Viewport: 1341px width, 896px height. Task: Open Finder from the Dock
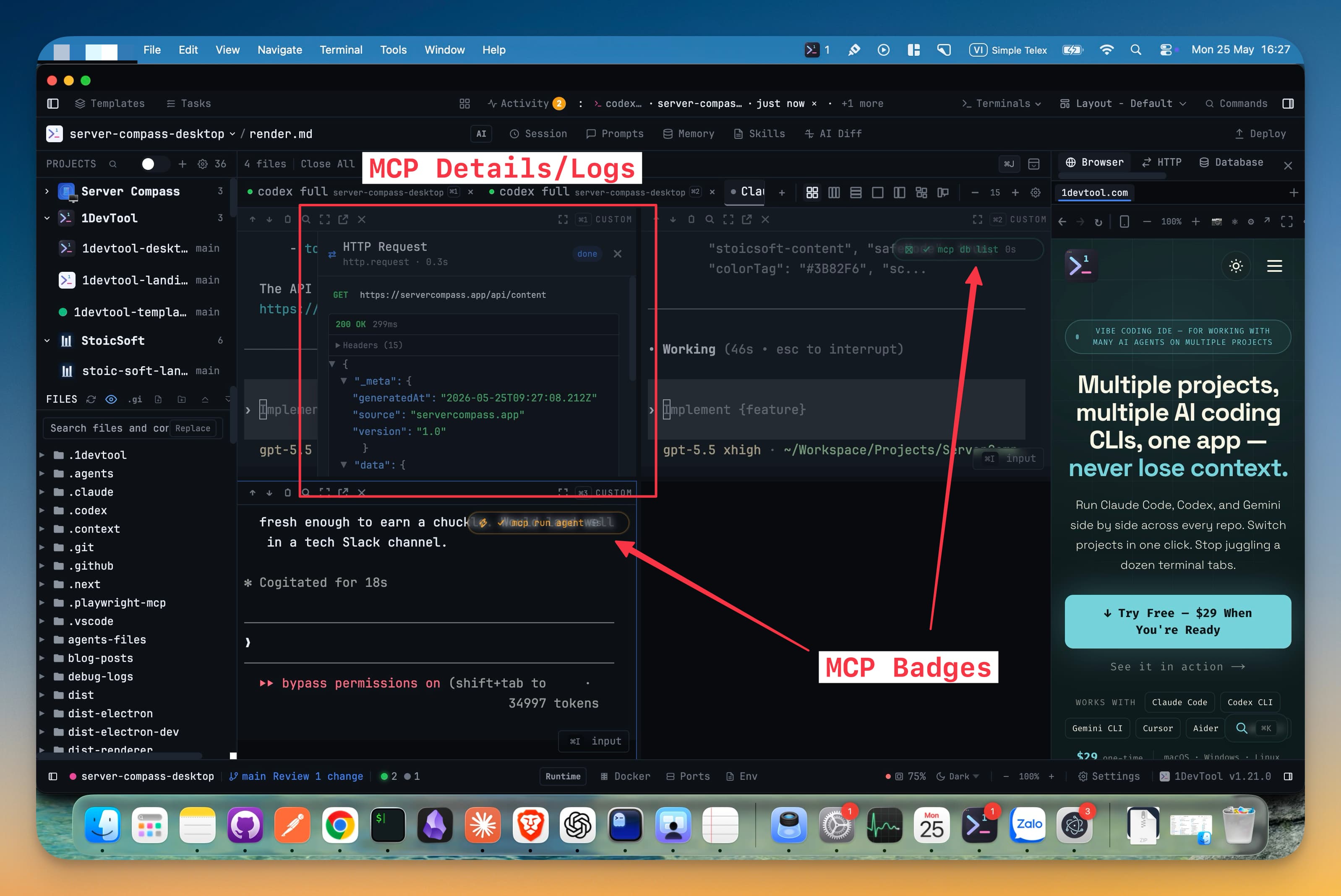pos(102,825)
